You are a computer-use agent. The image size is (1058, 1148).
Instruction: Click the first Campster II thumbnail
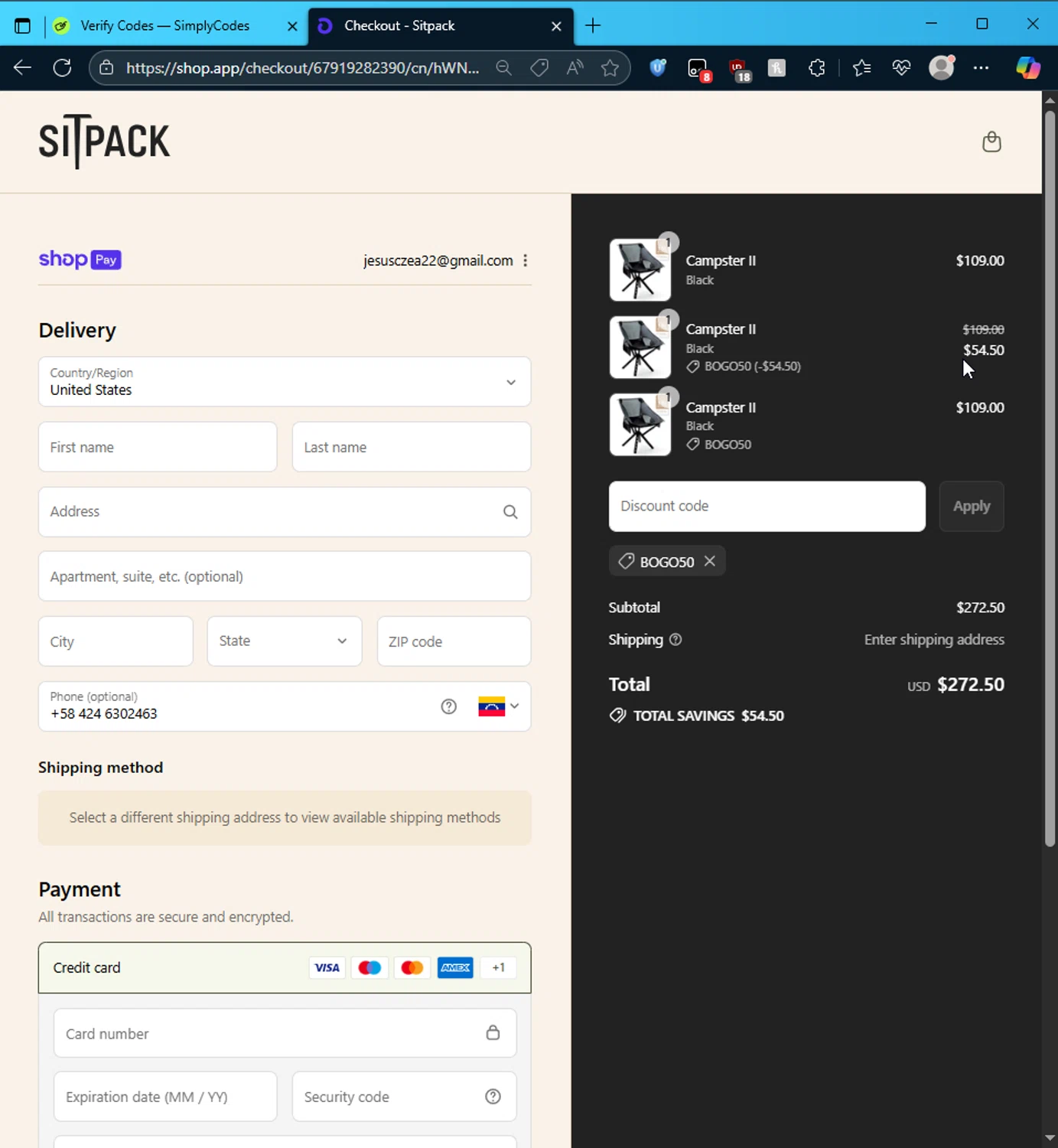click(640, 270)
